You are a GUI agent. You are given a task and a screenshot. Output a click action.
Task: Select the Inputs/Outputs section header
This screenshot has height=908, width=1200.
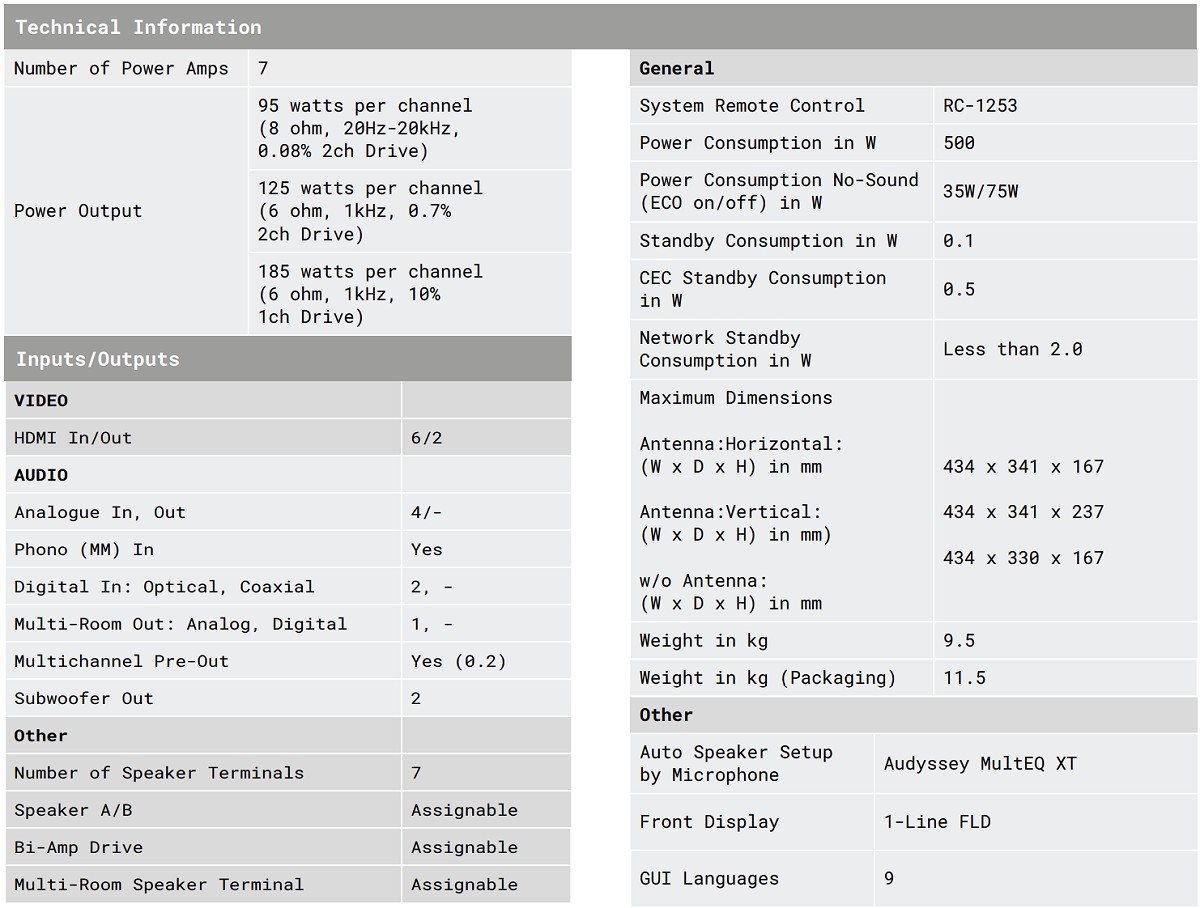pyautogui.click(x=97, y=359)
